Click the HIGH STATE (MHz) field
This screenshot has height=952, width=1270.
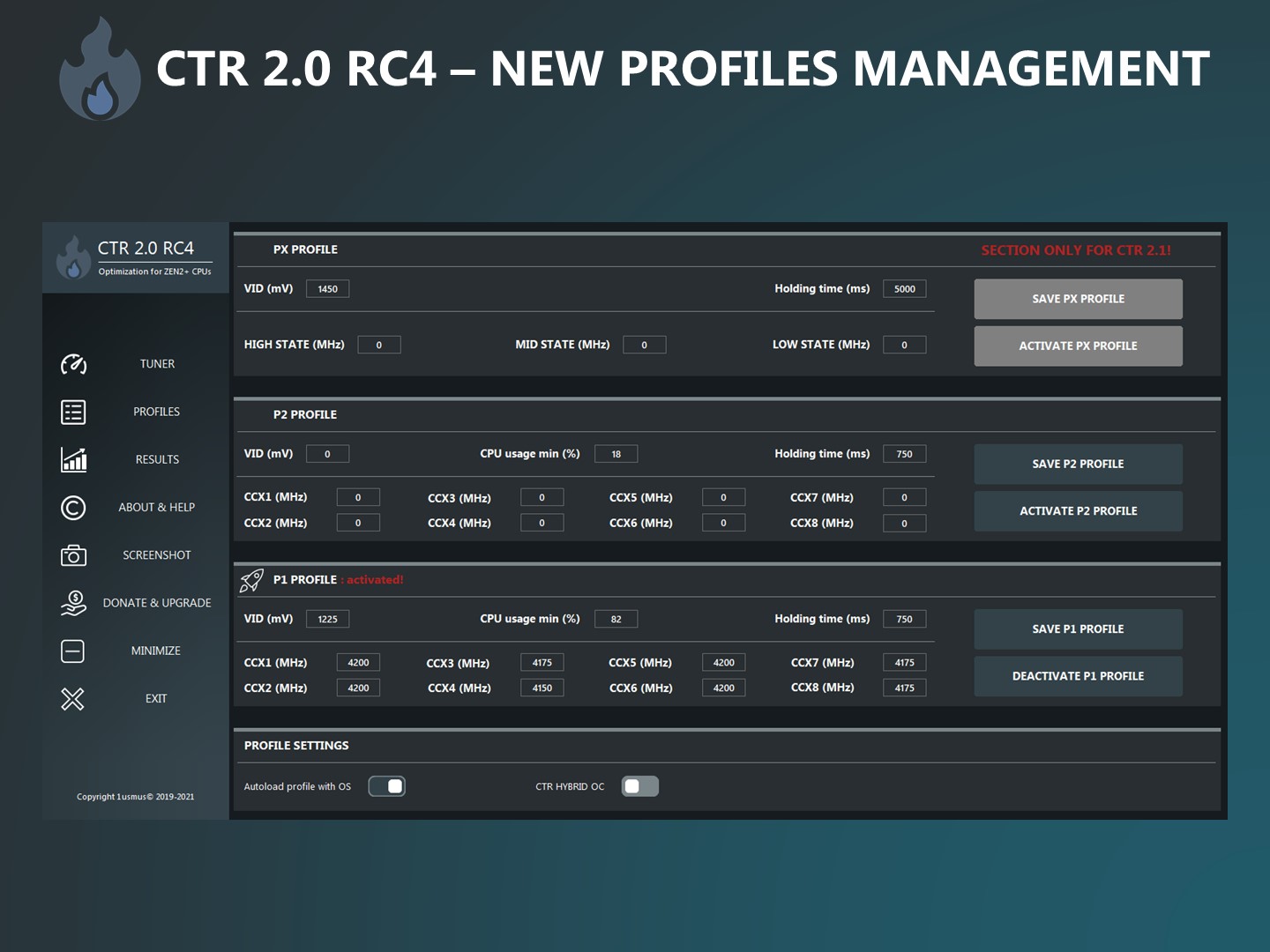[x=379, y=345]
